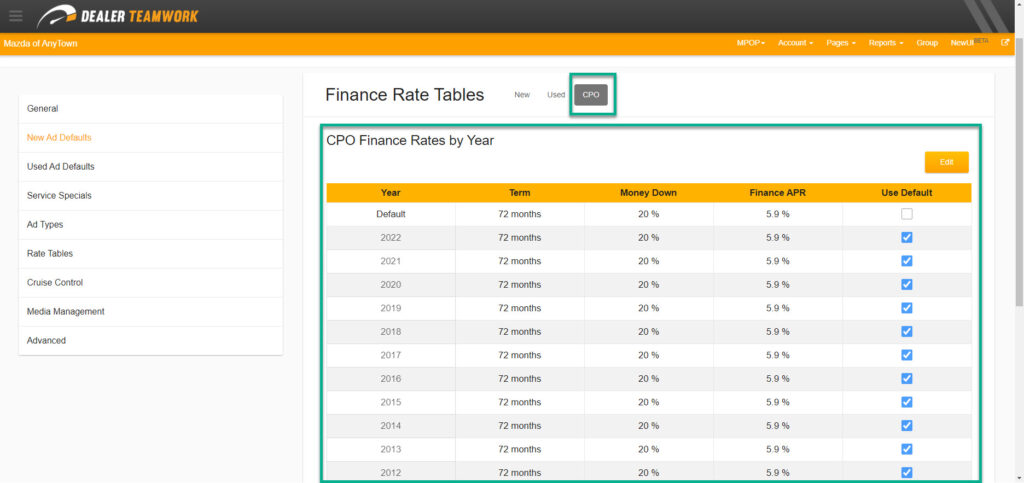1024x483 pixels.
Task: Open the Pages dropdown
Action: pos(841,44)
